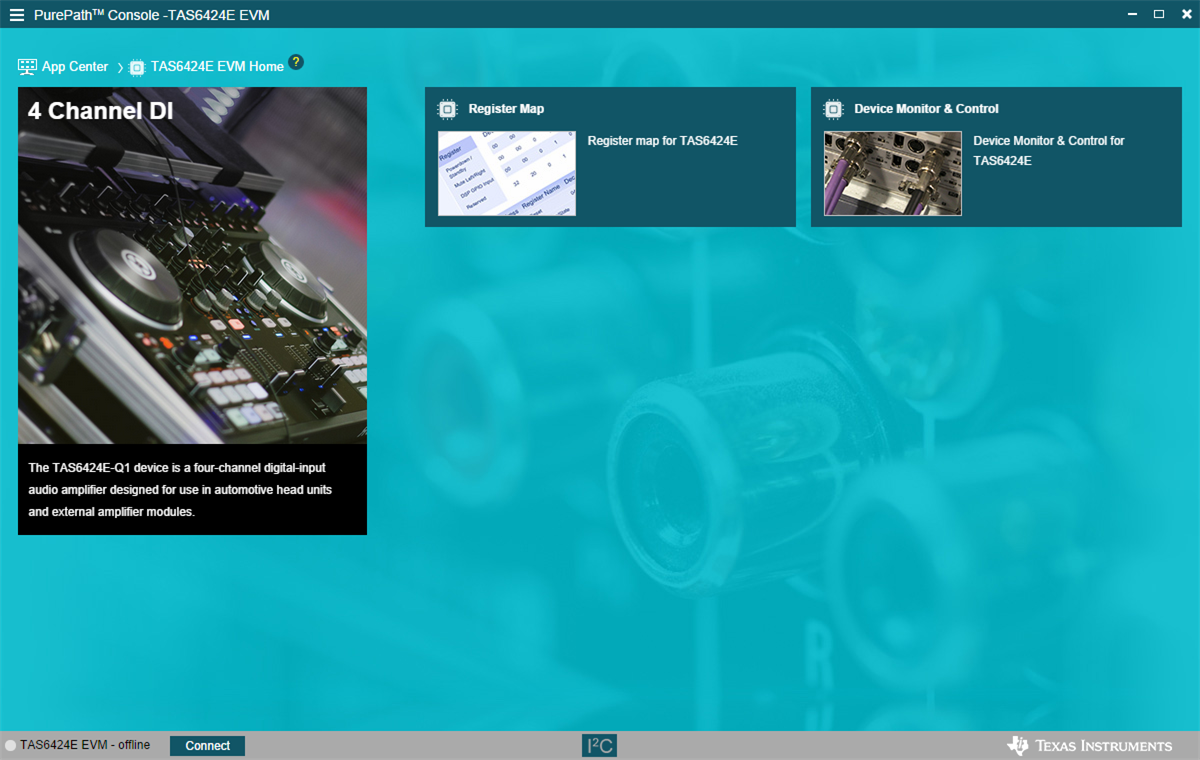Select TAS6424E EVM Home breadcrumb
This screenshot has height=760, width=1200.
[x=217, y=67]
